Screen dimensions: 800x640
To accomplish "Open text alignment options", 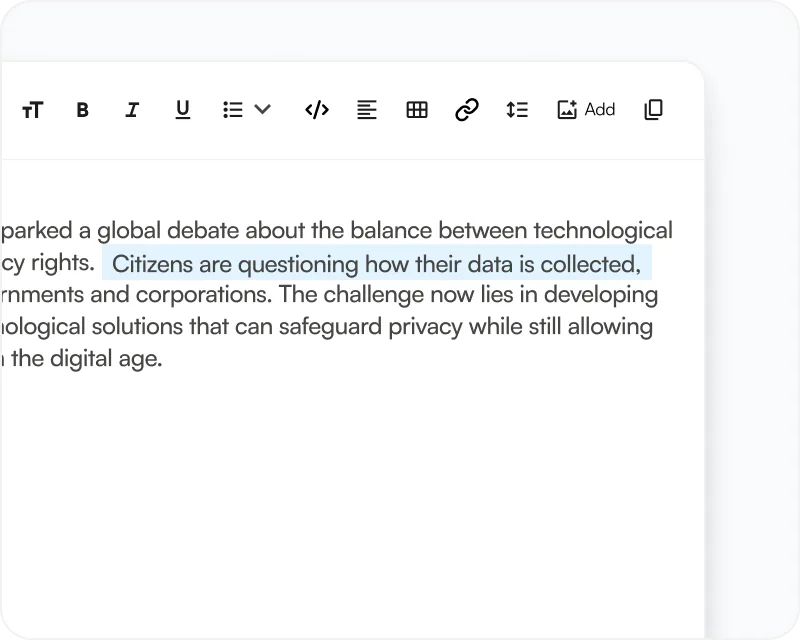I will 367,110.
